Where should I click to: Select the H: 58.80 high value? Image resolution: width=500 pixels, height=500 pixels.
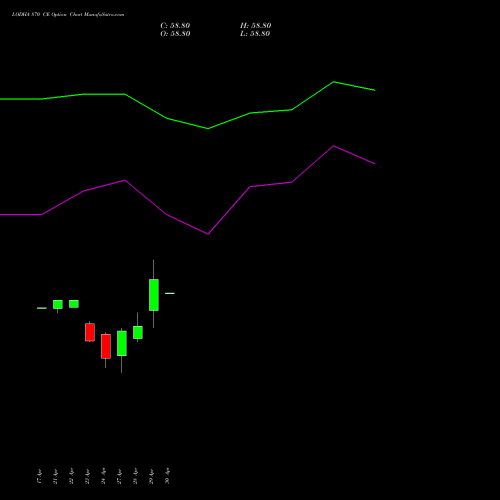coord(256,26)
